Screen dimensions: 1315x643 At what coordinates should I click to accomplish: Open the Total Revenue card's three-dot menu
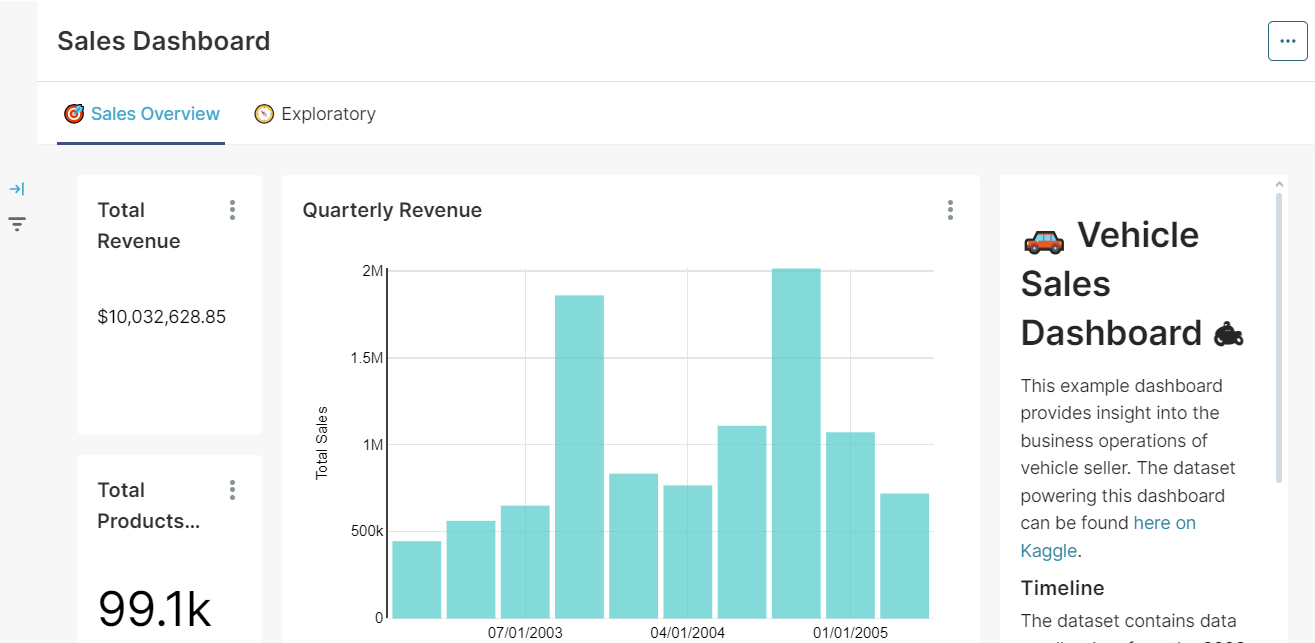(x=232, y=210)
